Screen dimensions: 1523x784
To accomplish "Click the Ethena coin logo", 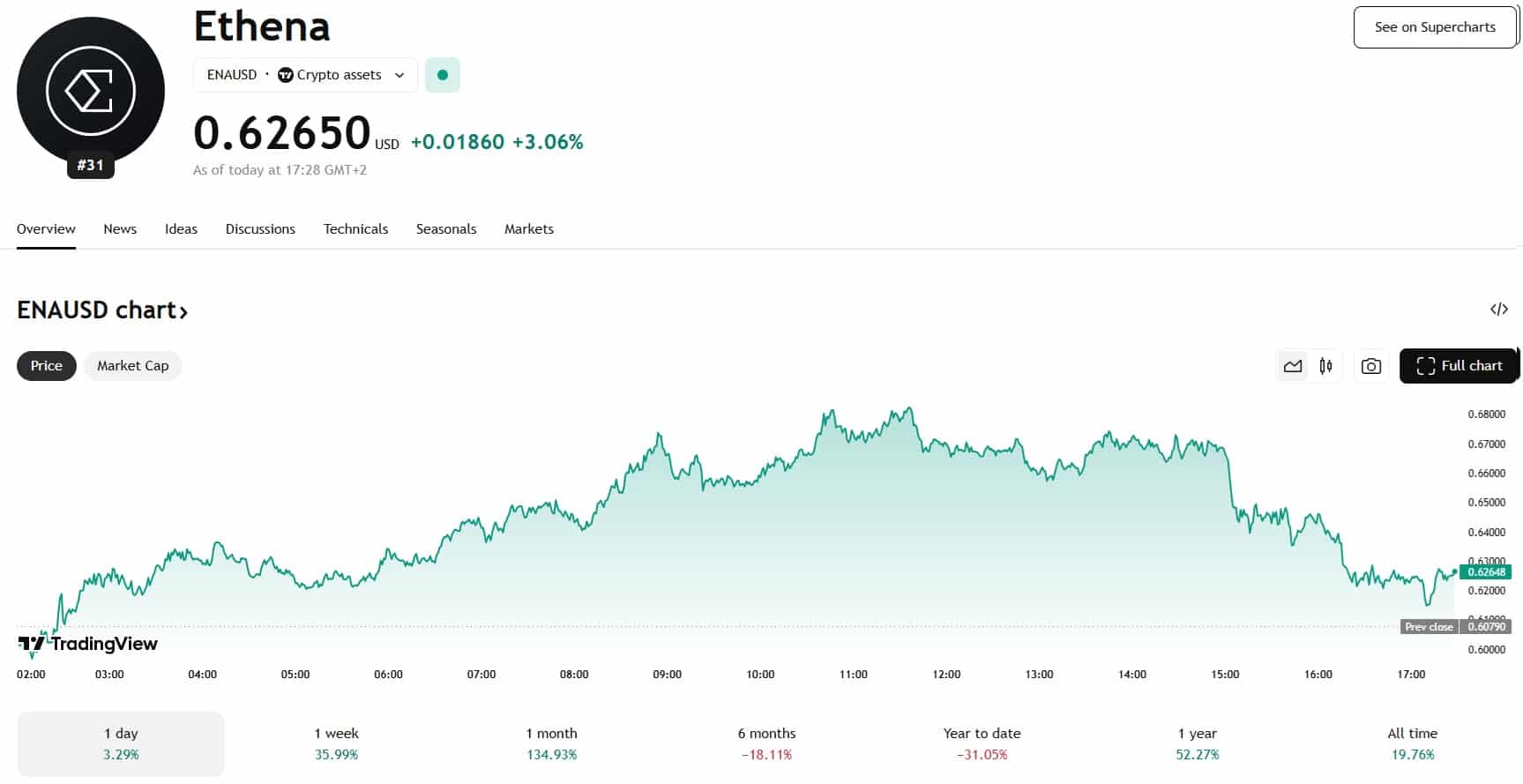I will coord(90,91).
